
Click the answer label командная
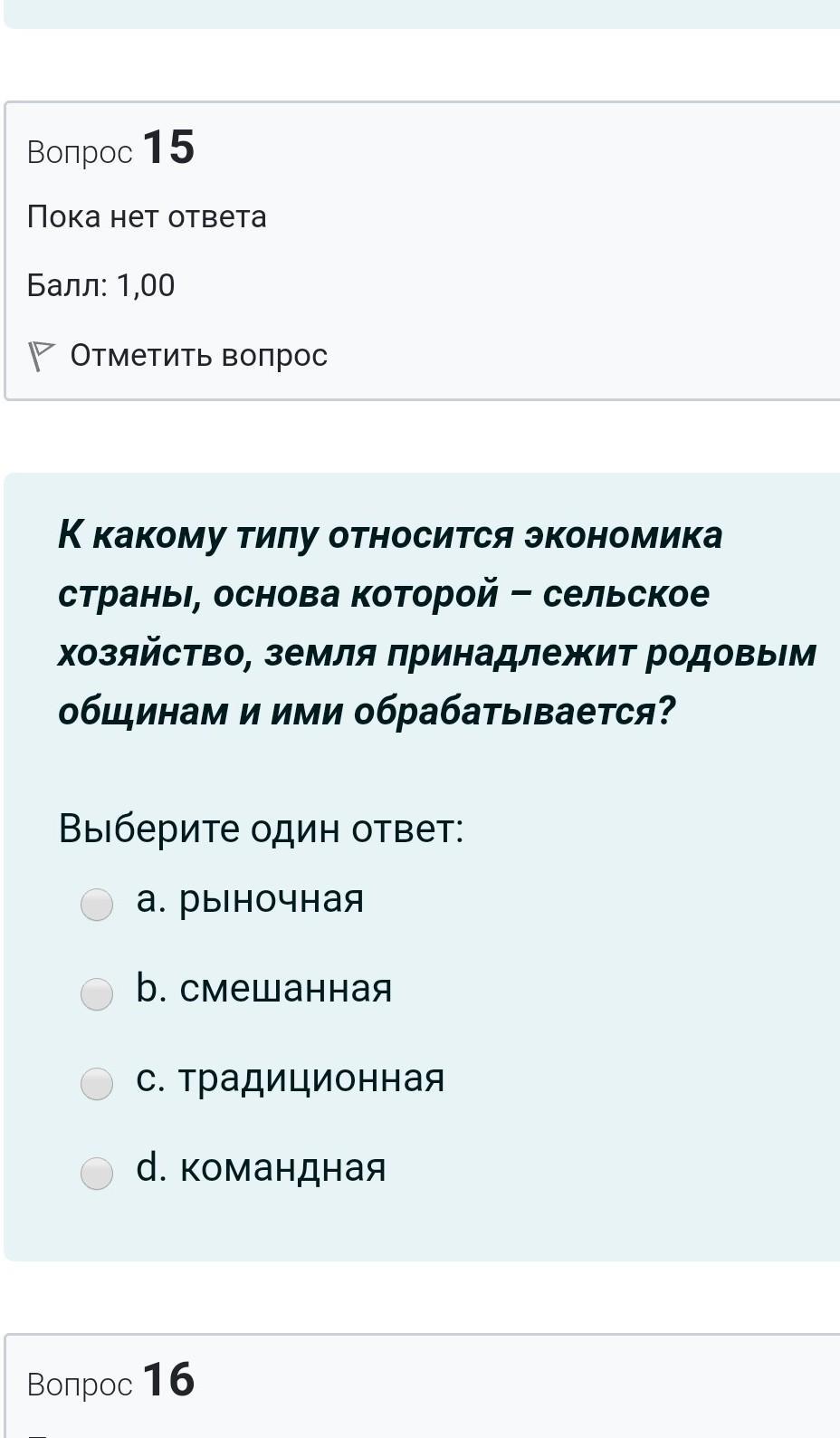[x=282, y=1167]
